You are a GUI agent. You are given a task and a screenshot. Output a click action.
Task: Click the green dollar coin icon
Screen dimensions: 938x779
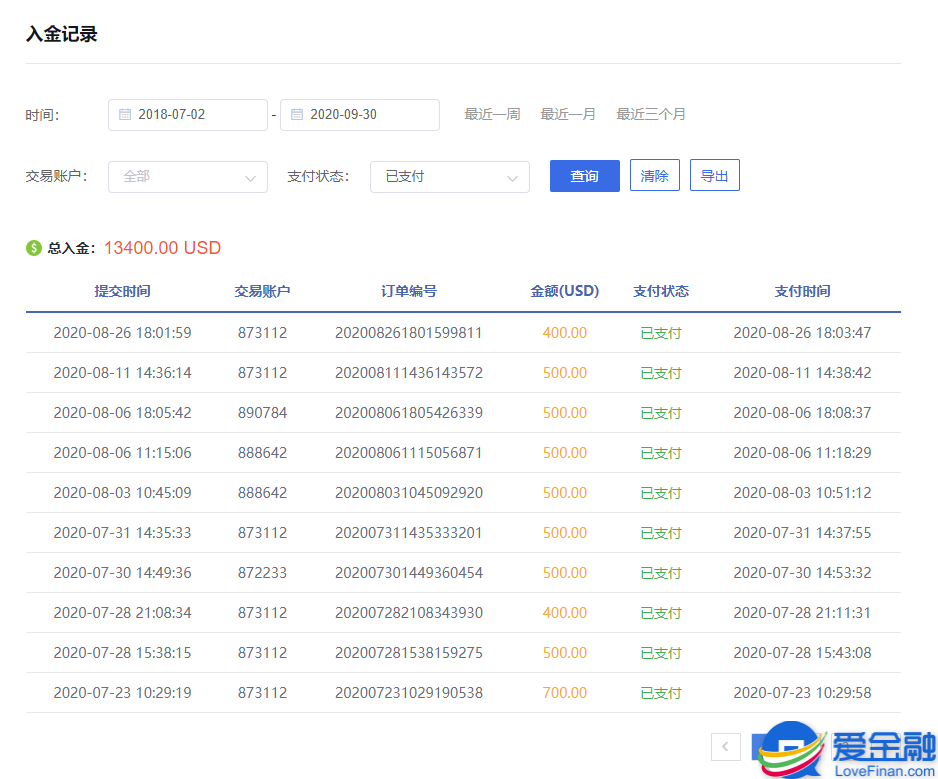coord(34,248)
